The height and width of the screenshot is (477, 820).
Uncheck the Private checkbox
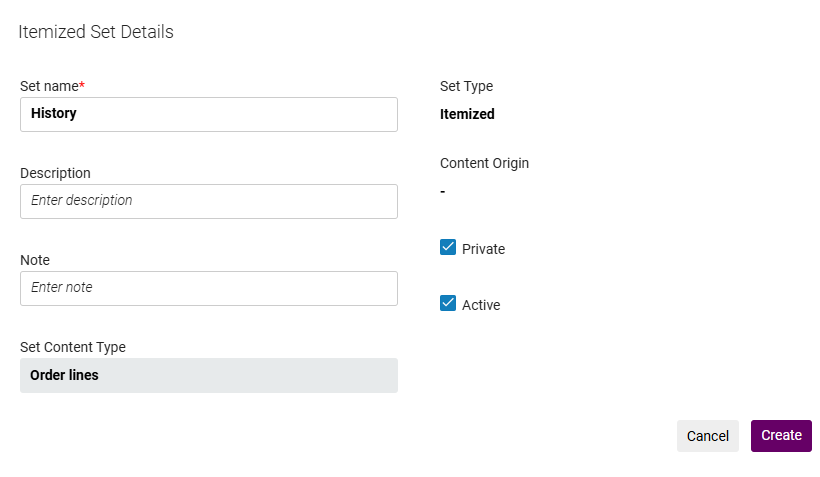448,248
